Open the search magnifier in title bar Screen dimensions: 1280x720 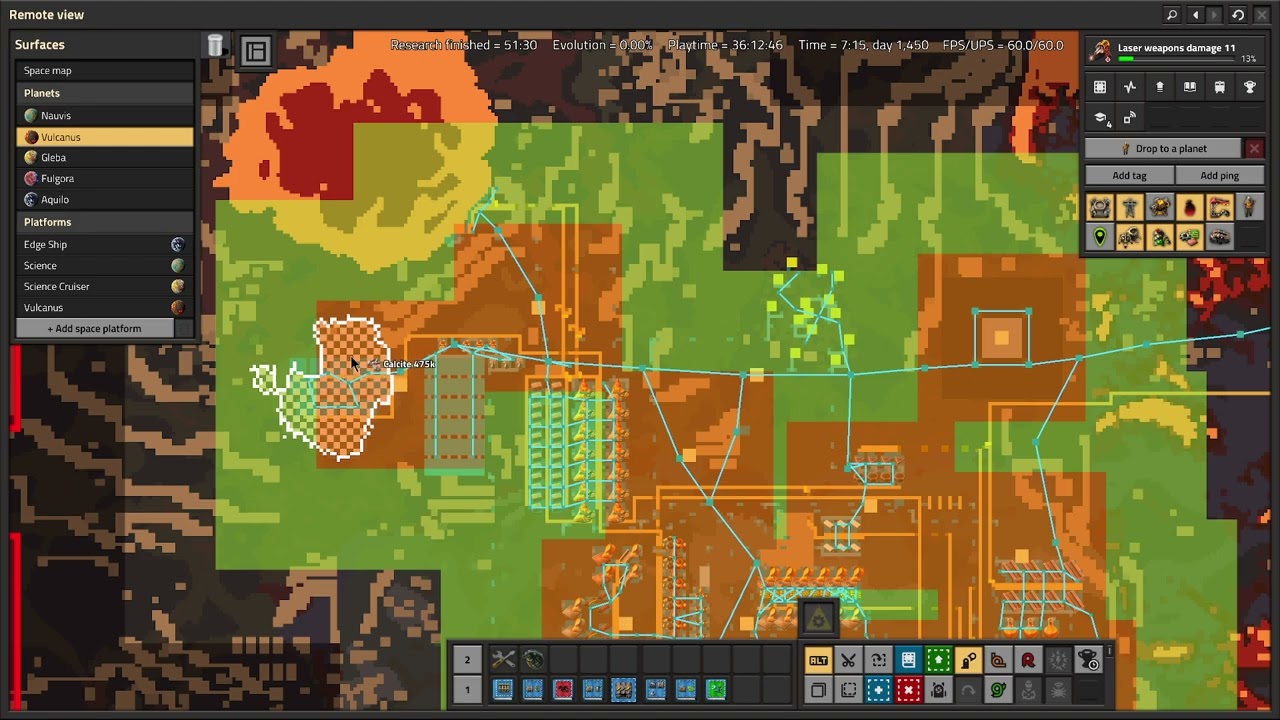(1172, 15)
